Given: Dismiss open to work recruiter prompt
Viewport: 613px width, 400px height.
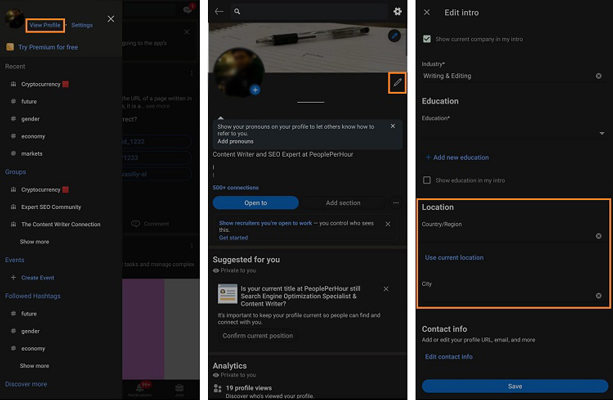Looking at the screenshot, I should coord(387,224).
